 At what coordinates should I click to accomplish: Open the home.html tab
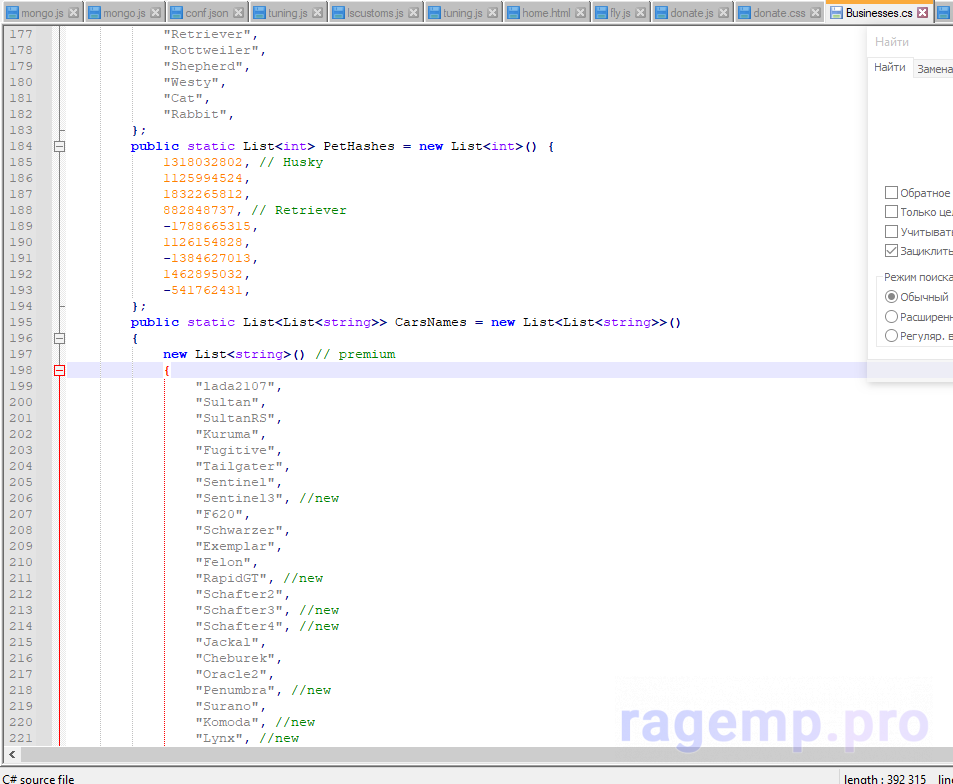[546, 13]
